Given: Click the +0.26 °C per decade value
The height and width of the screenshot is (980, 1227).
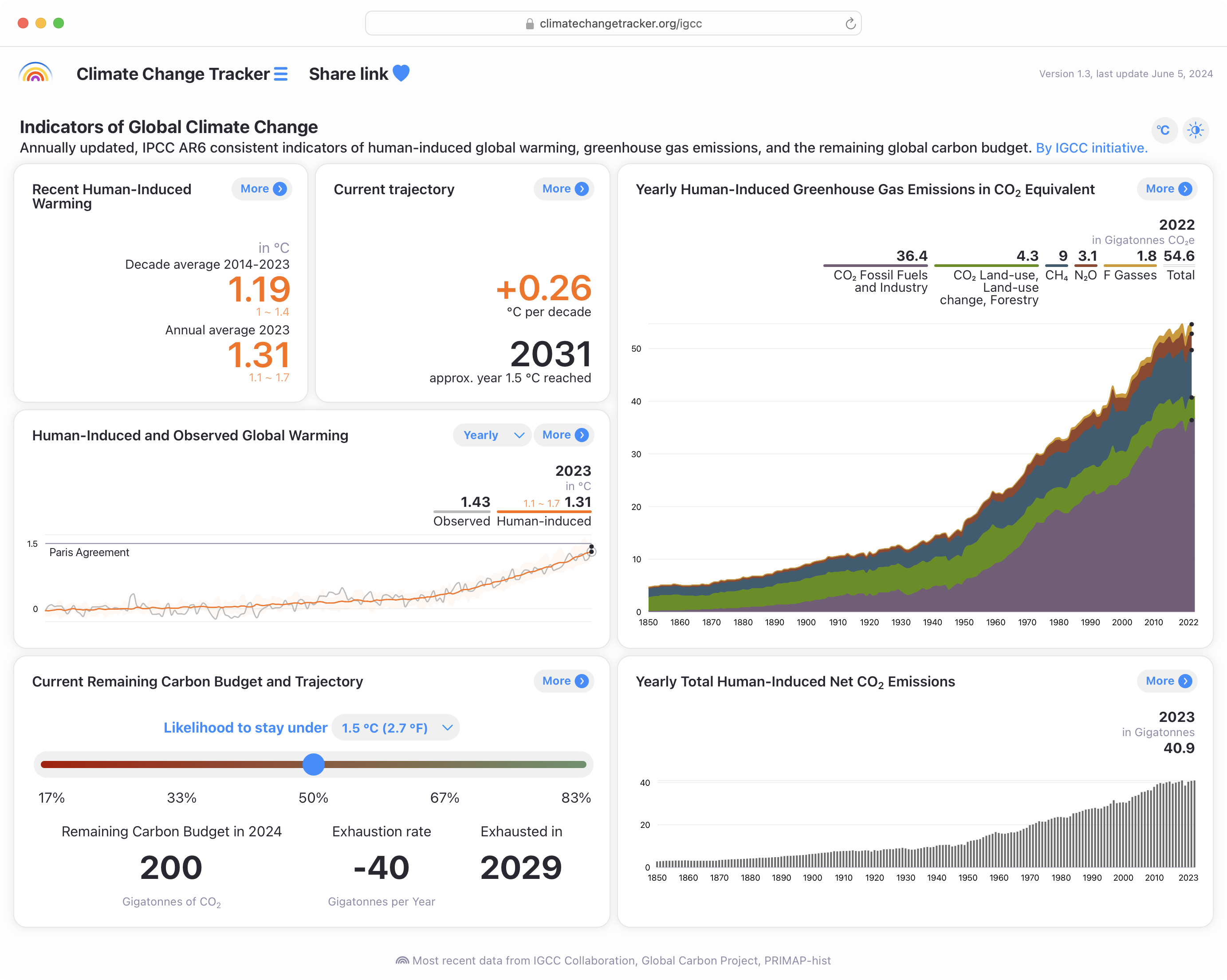Looking at the screenshot, I should 543,288.
